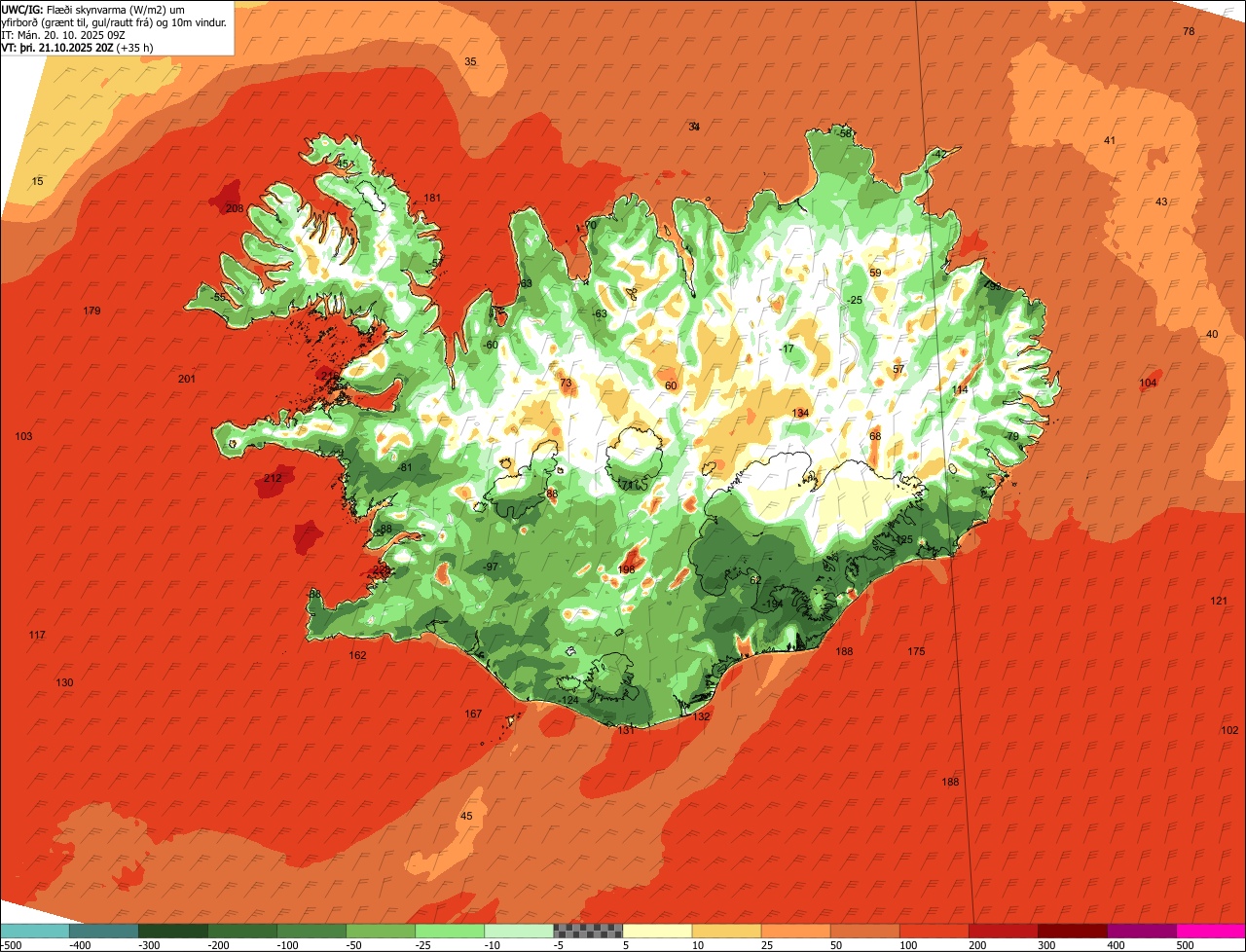Click the inland value 196 in the south
The height and width of the screenshot is (952, 1246).
coord(626,569)
